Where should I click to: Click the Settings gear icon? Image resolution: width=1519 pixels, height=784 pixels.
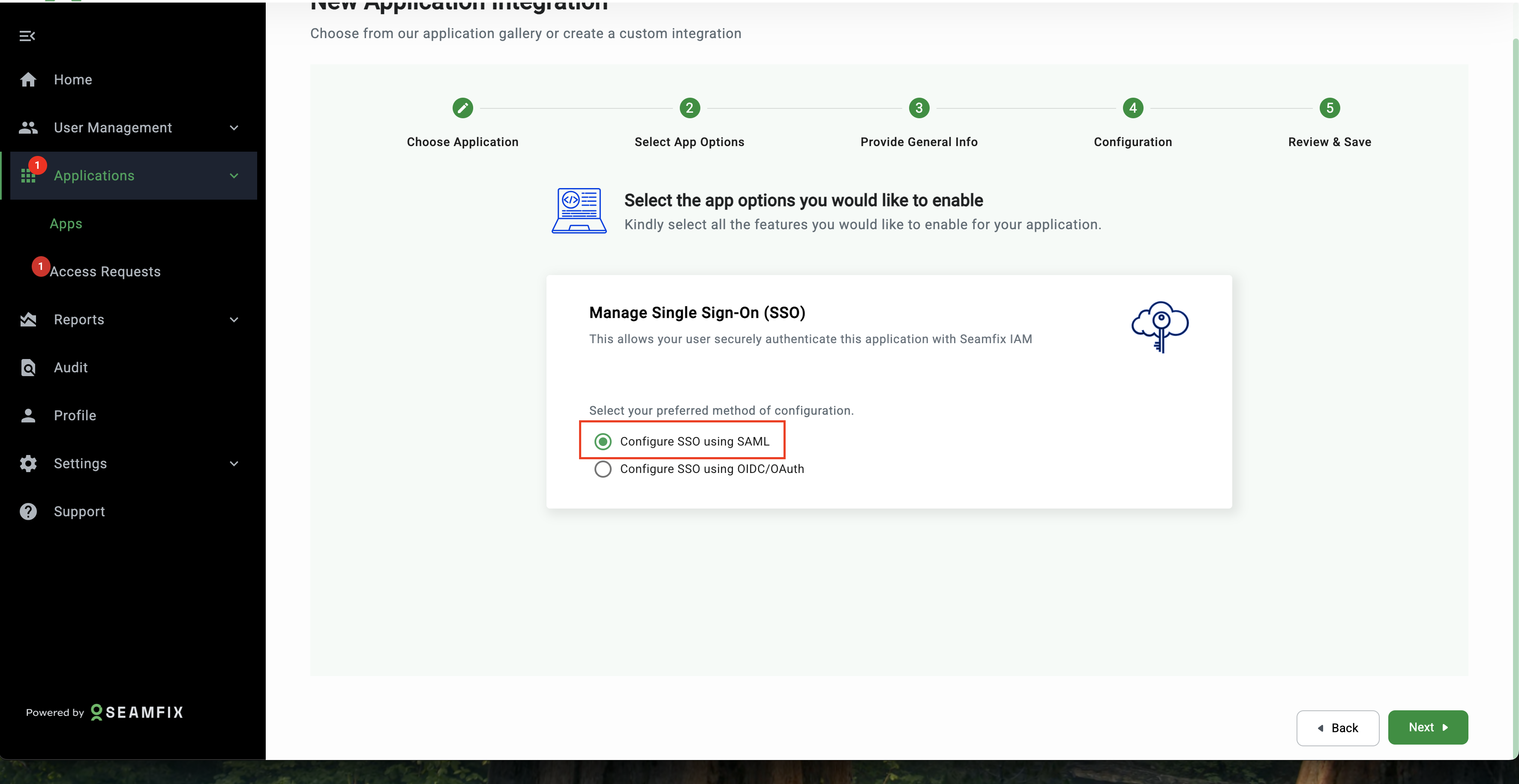28,463
